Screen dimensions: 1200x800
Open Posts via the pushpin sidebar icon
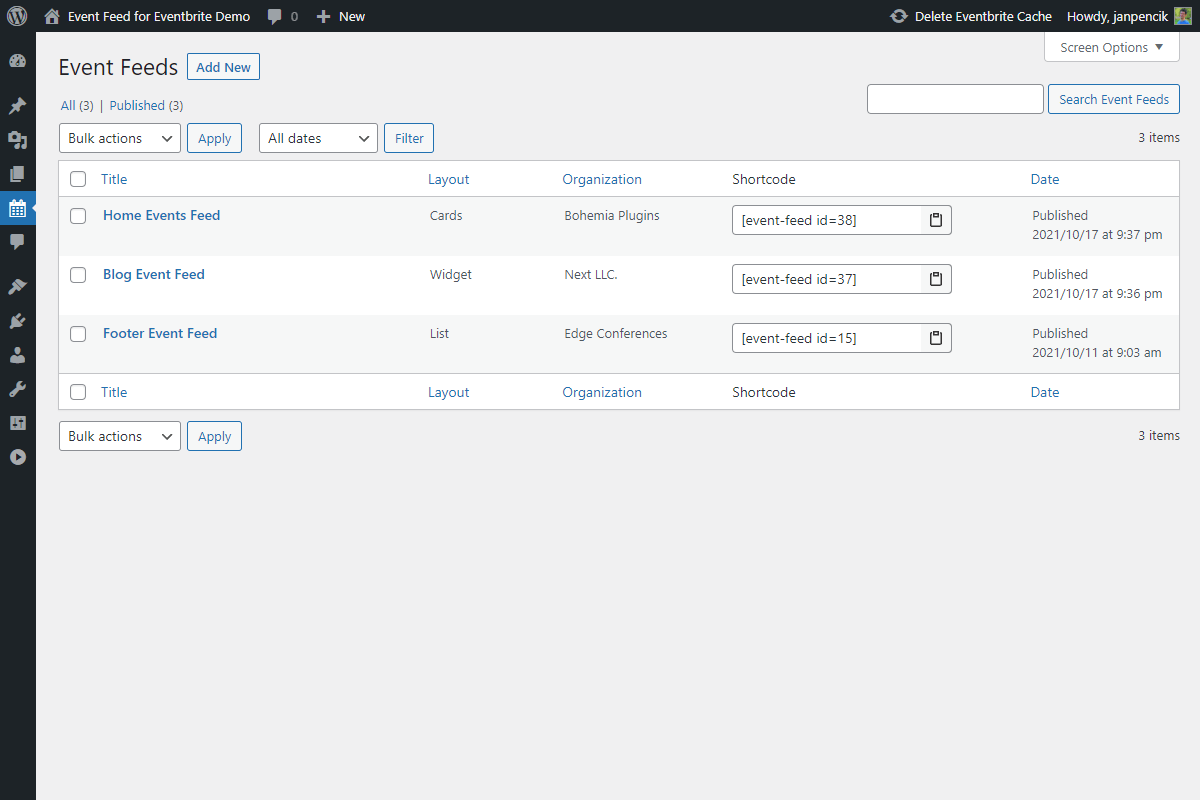coord(17,106)
